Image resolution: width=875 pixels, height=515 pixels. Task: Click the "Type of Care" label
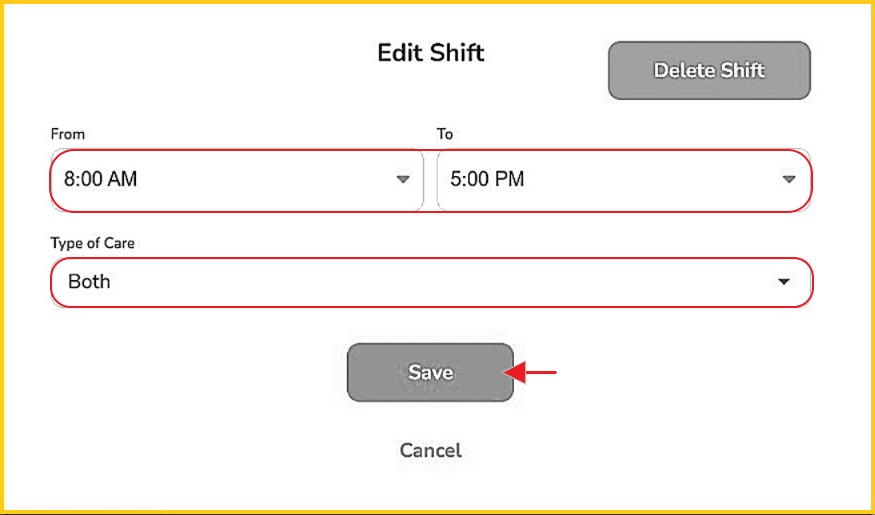point(94,243)
